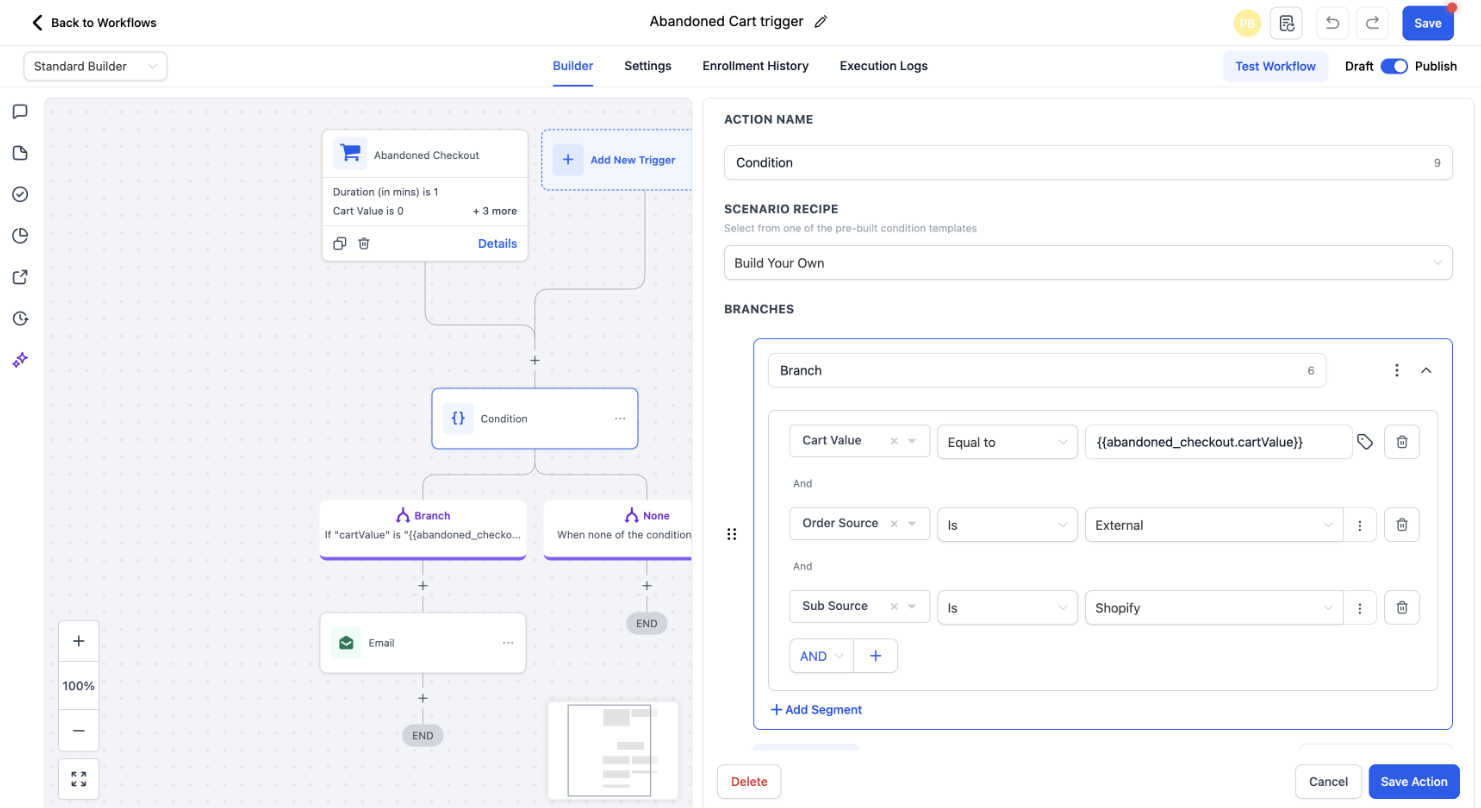1481x808 pixels.
Task: Fit the workflow canvas to screen
Action: click(x=79, y=779)
